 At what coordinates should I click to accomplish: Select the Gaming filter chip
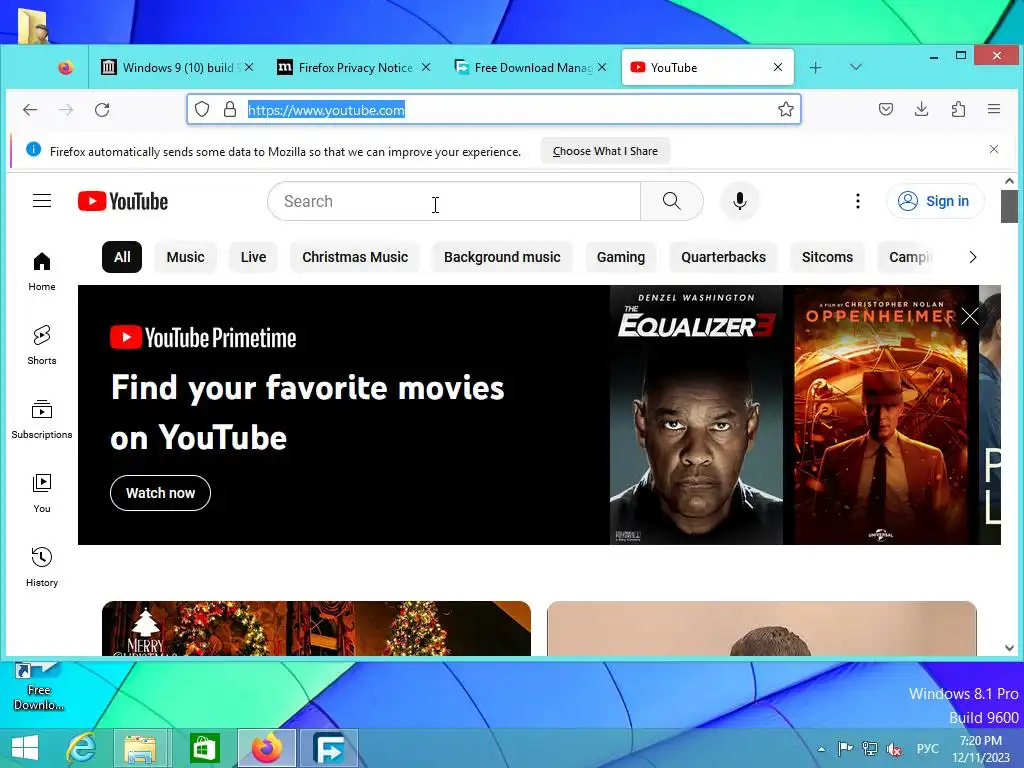620,257
